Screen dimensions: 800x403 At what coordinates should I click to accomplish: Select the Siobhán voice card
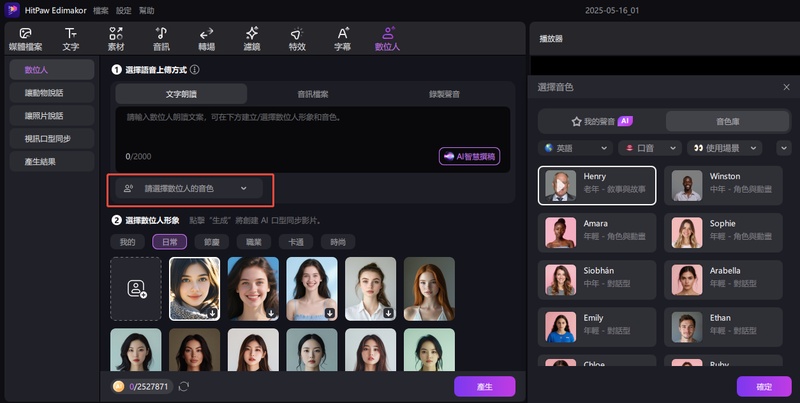pyautogui.click(x=597, y=280)
